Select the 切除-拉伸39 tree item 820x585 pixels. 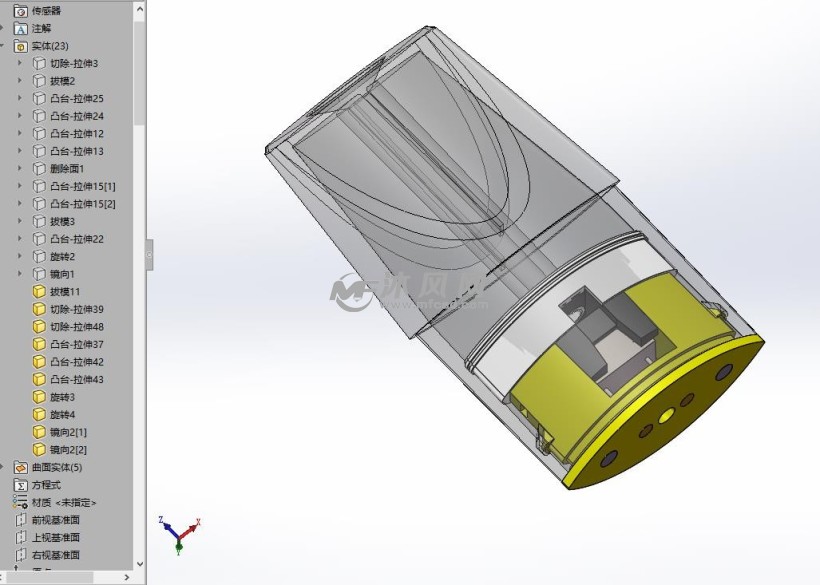(77, 309)
